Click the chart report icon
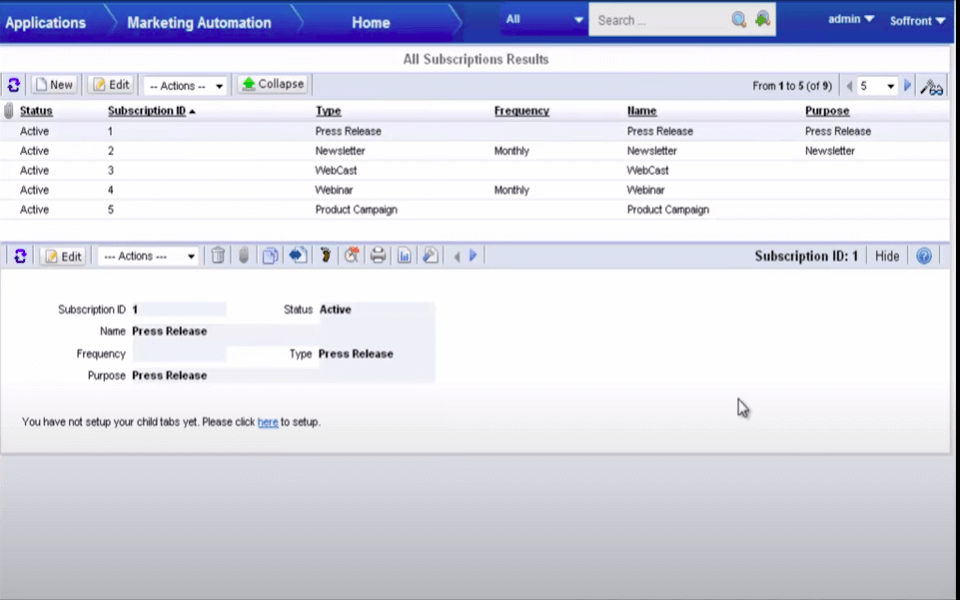Viewport: 960px width, 600px height. click(404, 255)
